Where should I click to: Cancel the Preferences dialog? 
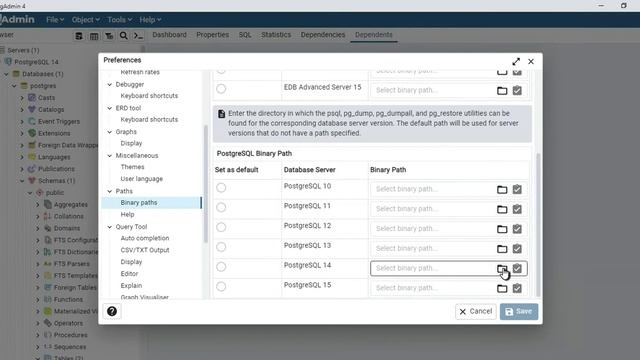coord(476,311)
